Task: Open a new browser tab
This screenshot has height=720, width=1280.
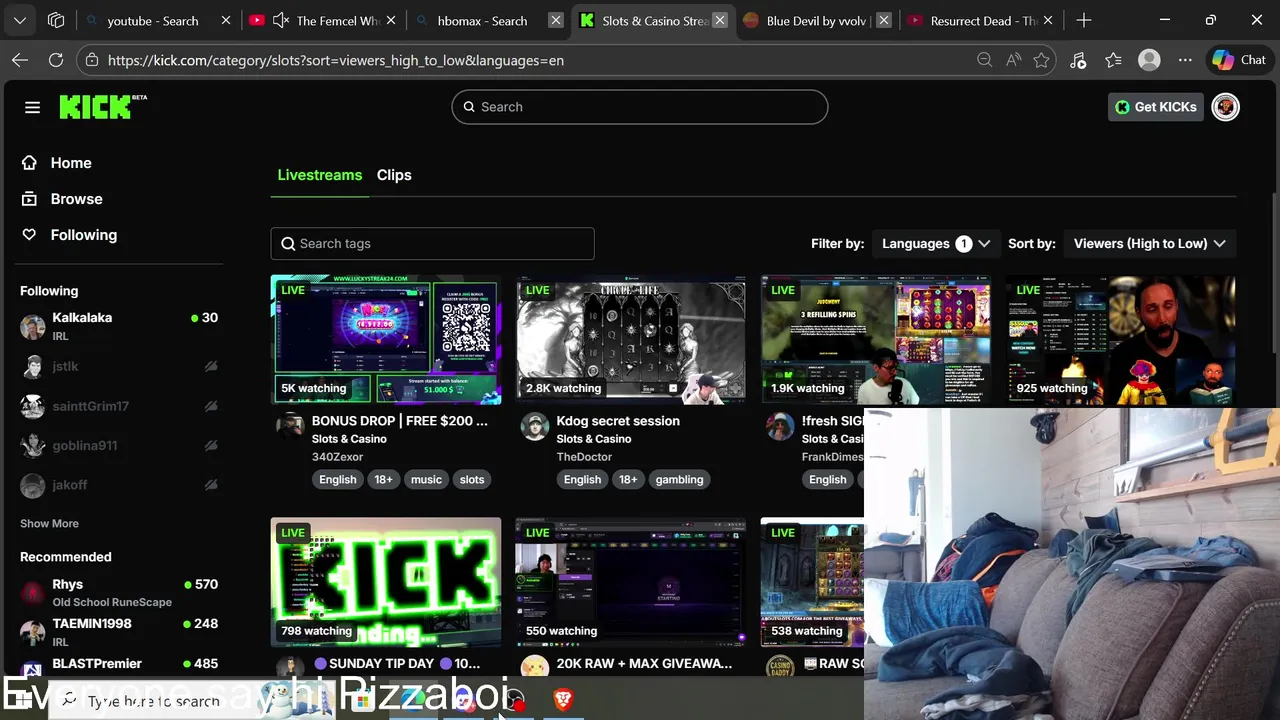Action: click(1084, 20)
